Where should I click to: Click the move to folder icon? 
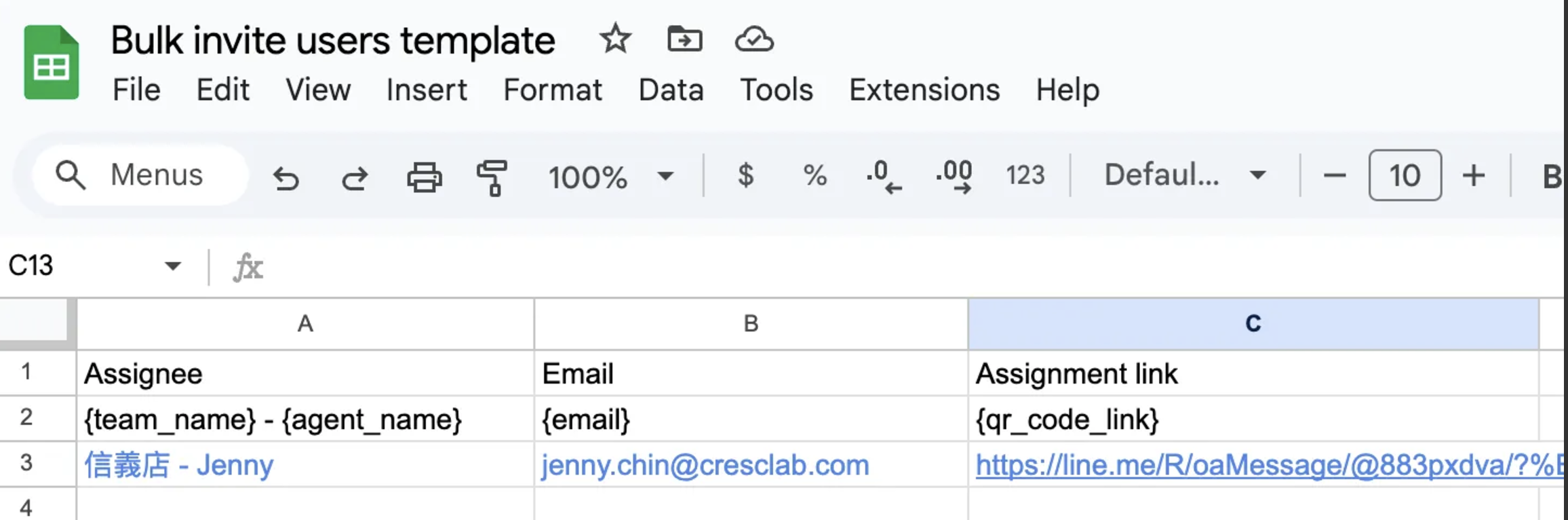(684, 39)
